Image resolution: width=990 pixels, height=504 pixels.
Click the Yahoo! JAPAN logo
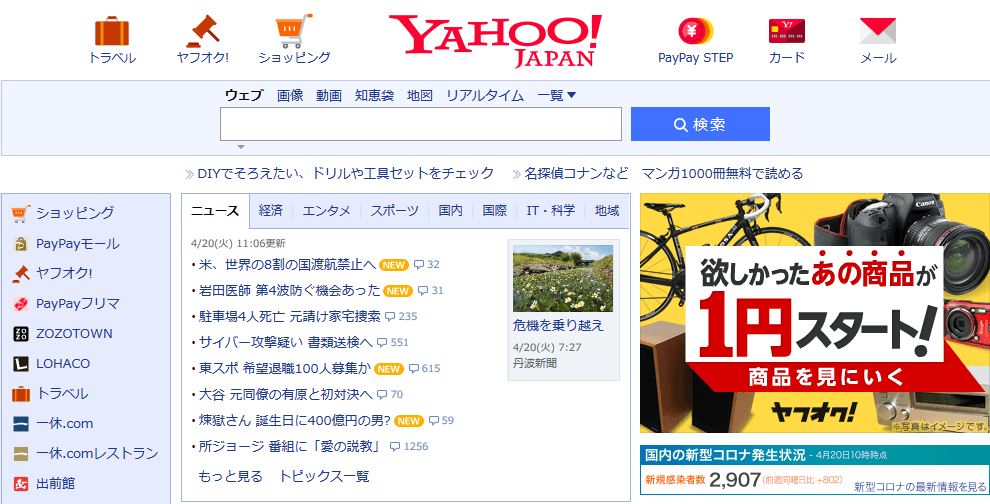click(496, 40)
